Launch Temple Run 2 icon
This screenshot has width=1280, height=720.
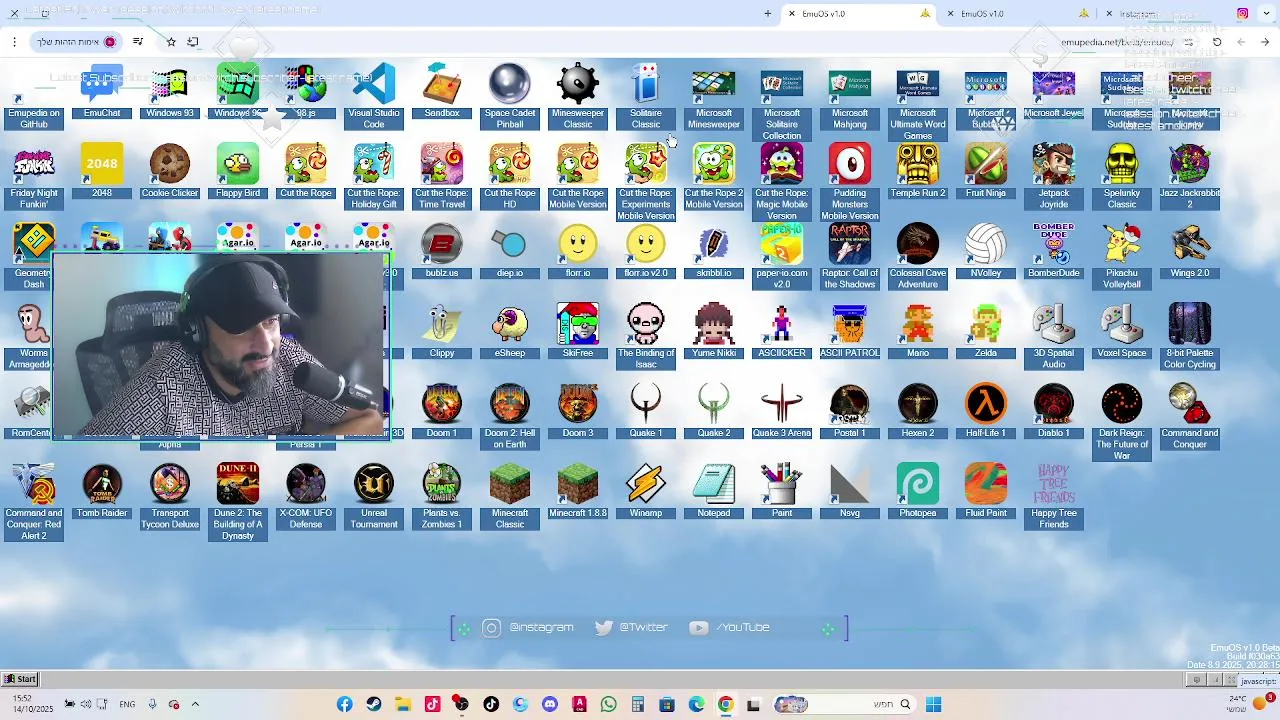[x=918, y=172]
